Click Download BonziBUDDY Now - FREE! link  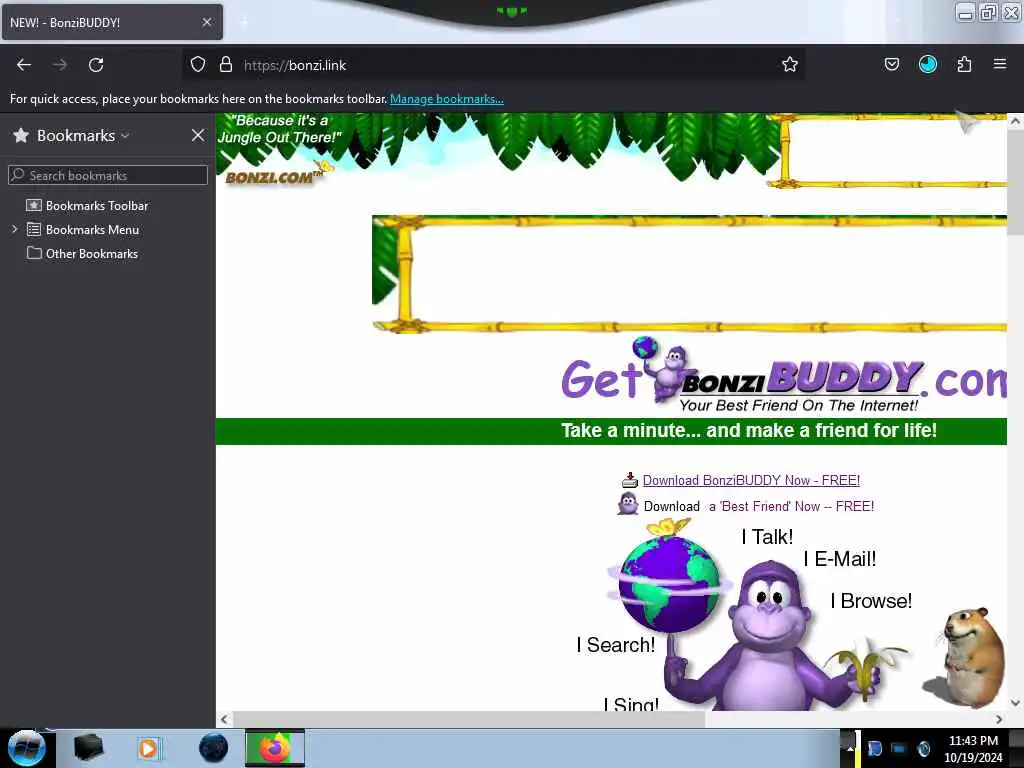pos(751,481)
